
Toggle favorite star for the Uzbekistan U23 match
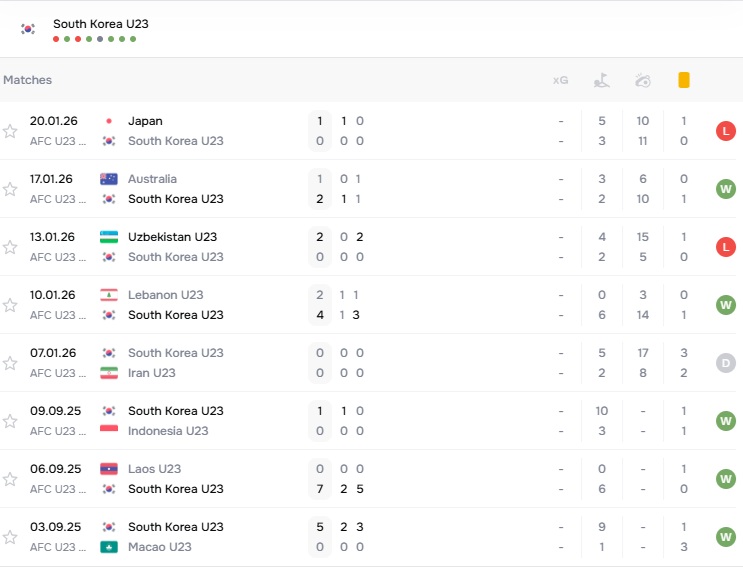coord(10,247)
